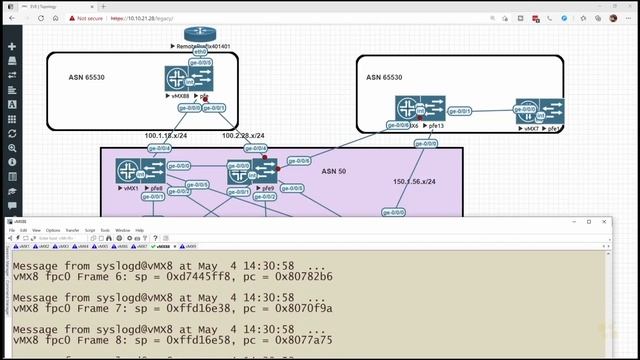Open the Window menu in terminal window

click(122, 230)
